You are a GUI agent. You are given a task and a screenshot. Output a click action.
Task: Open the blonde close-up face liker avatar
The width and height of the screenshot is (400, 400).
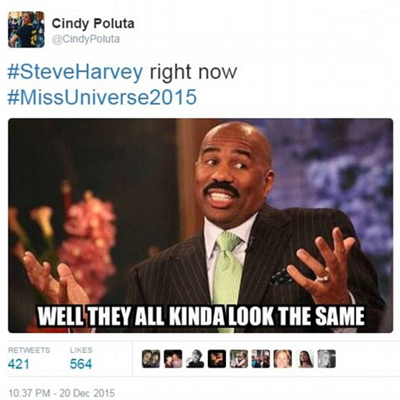pos(283,359)
